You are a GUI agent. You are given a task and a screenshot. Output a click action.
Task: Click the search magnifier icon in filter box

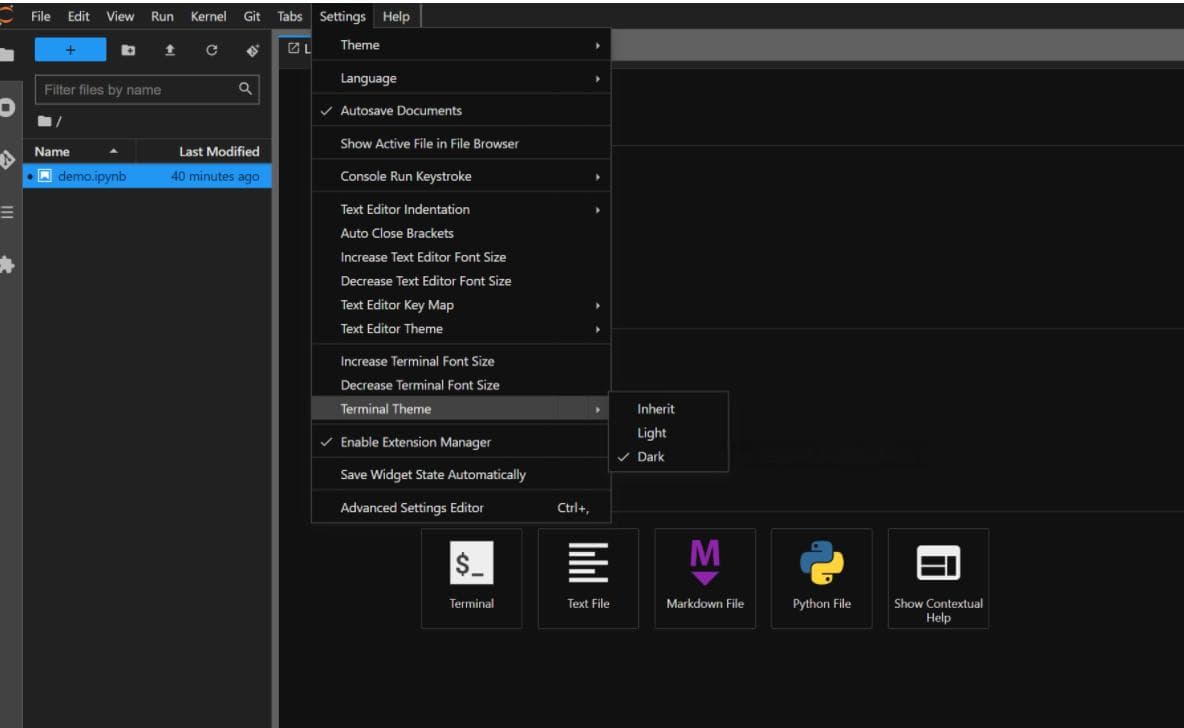(245, 89)
